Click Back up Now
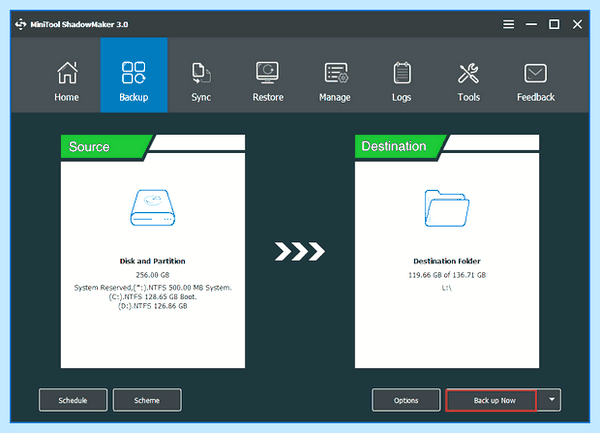Image resolution: width=600 pixels, height=433 pixels. coord(491,400)
